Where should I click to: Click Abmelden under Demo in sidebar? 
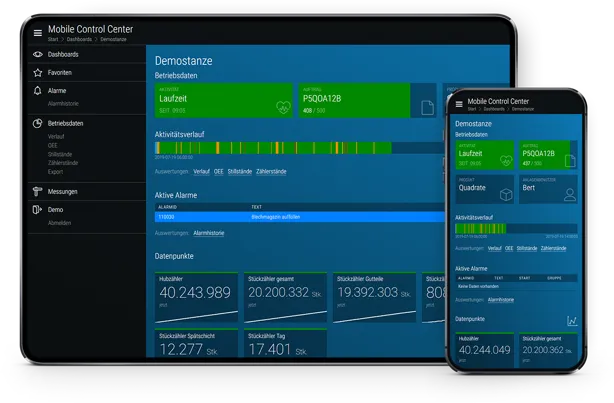[60, 223]
